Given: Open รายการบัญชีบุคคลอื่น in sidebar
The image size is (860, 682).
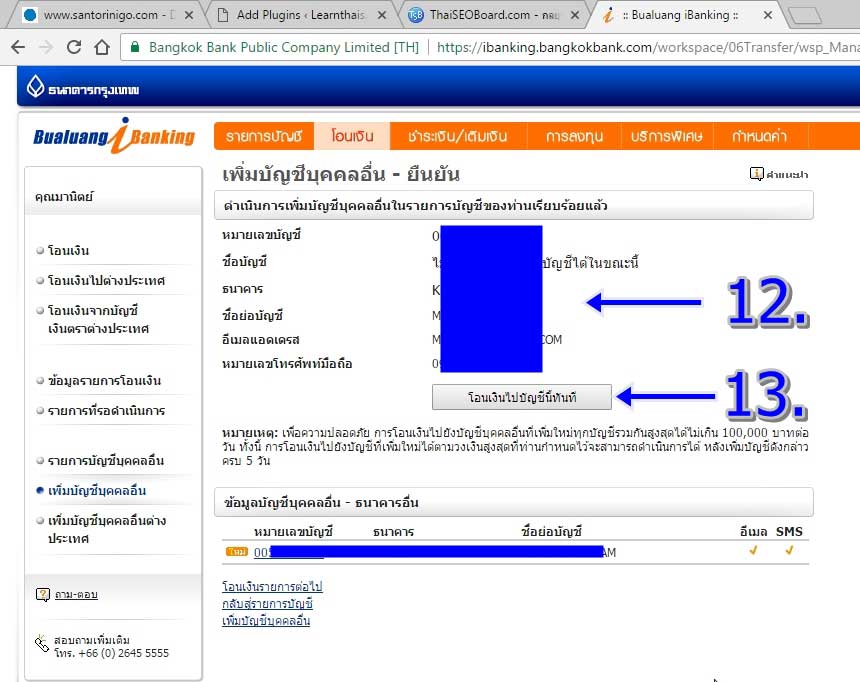Looking at the screenshot, I should click(x=106, y=461).
